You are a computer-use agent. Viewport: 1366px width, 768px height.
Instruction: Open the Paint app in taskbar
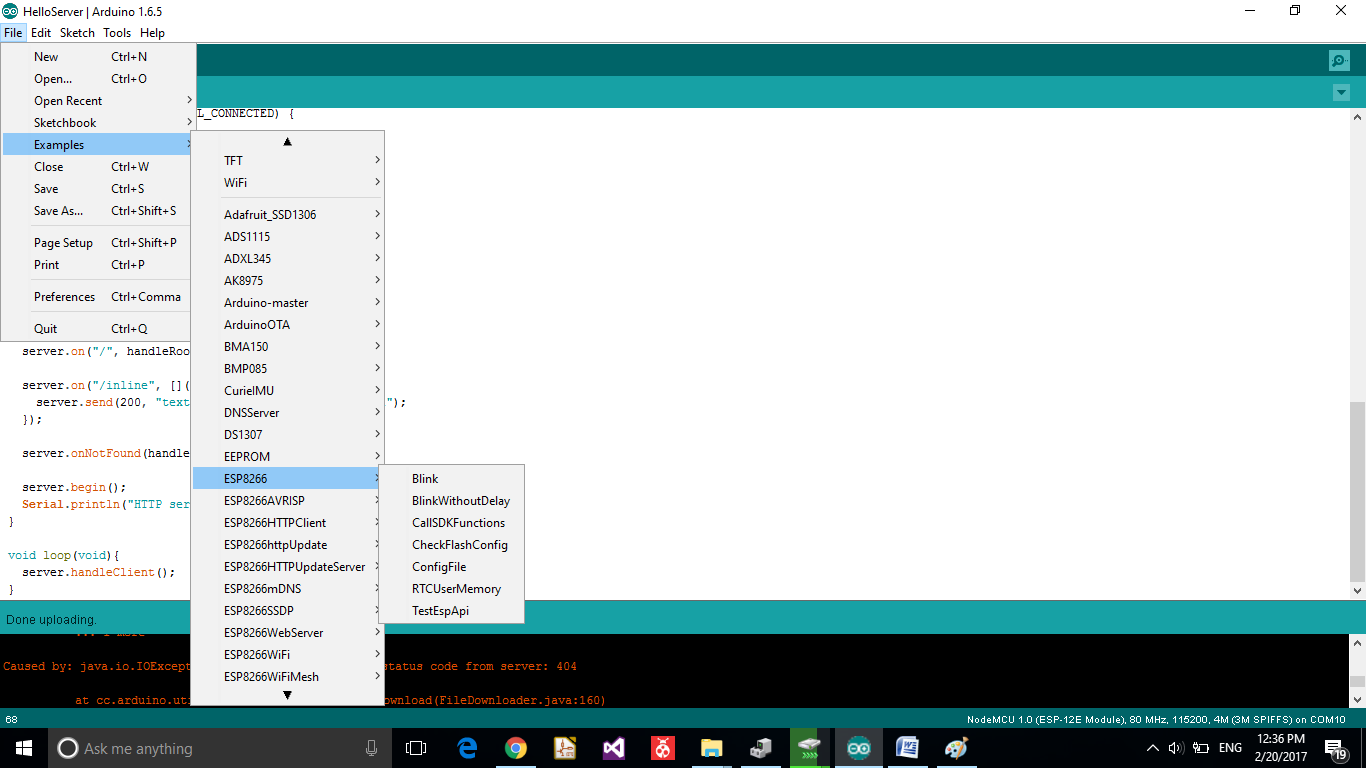[956, 748]
